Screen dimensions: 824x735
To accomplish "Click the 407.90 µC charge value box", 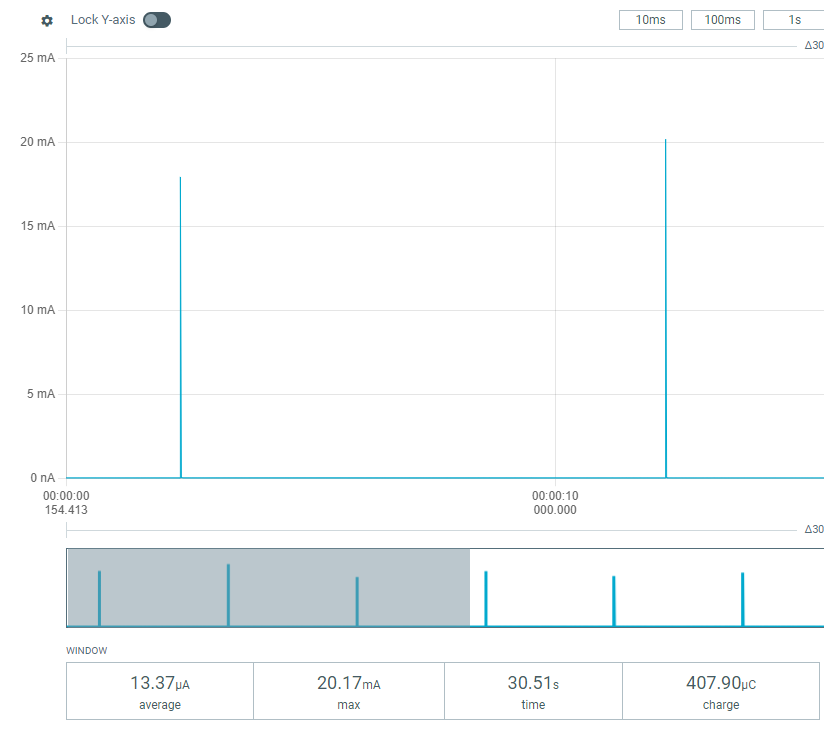I will point(721,691).
